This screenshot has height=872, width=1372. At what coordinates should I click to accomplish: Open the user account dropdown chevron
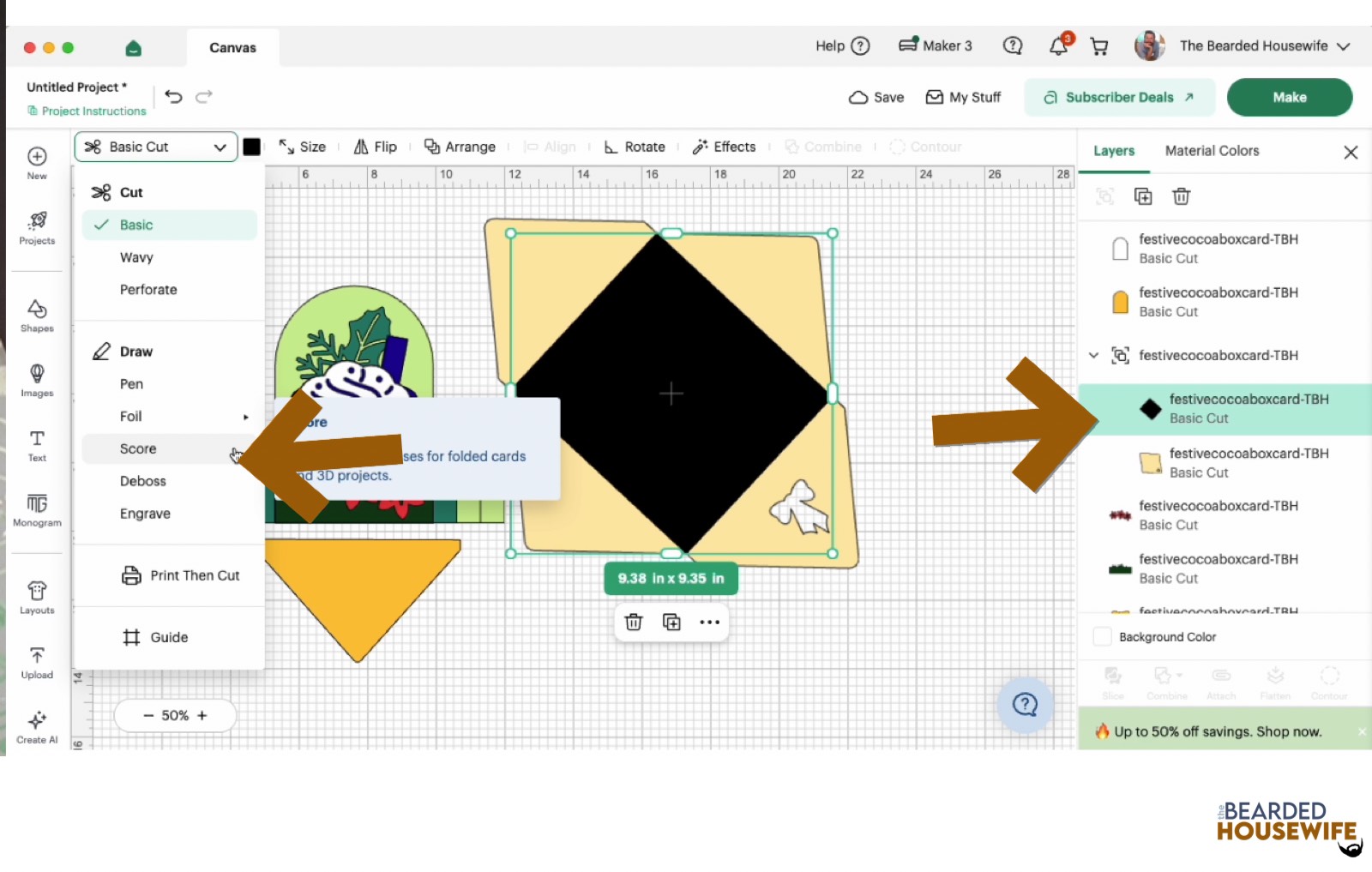pos(1343,46)
